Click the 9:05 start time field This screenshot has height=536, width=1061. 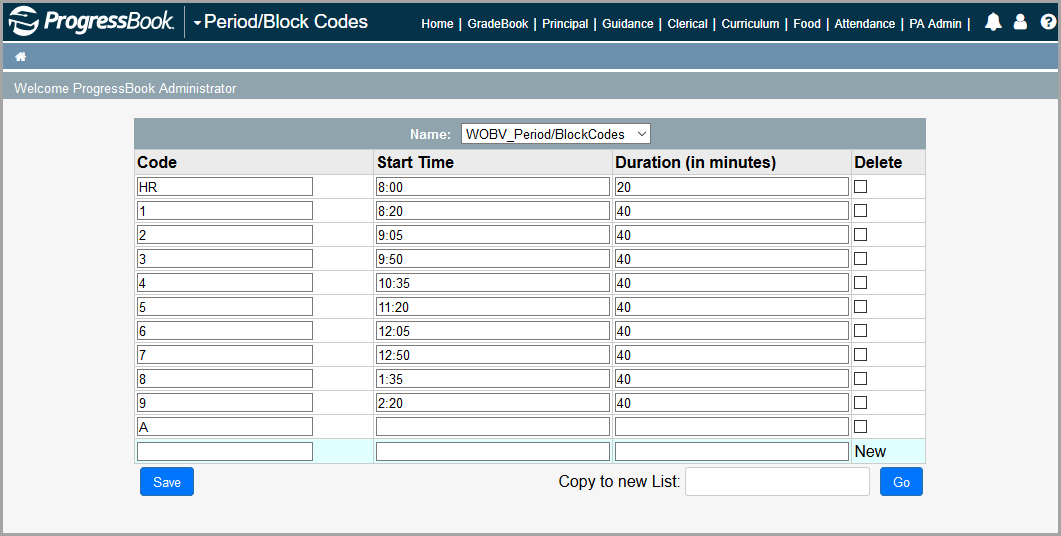click(x=493, y=235)
